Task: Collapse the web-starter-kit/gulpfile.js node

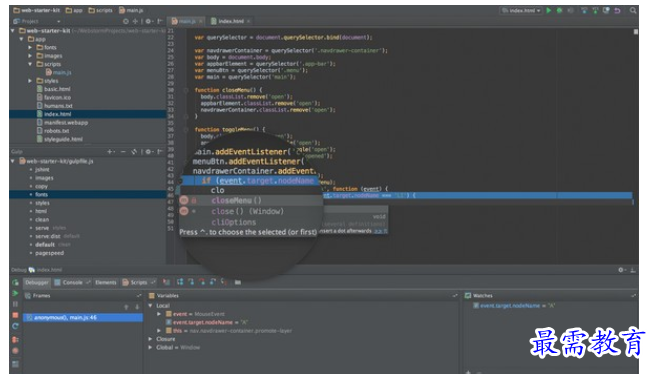Action: pyautogui.click(x=13, y=161)
